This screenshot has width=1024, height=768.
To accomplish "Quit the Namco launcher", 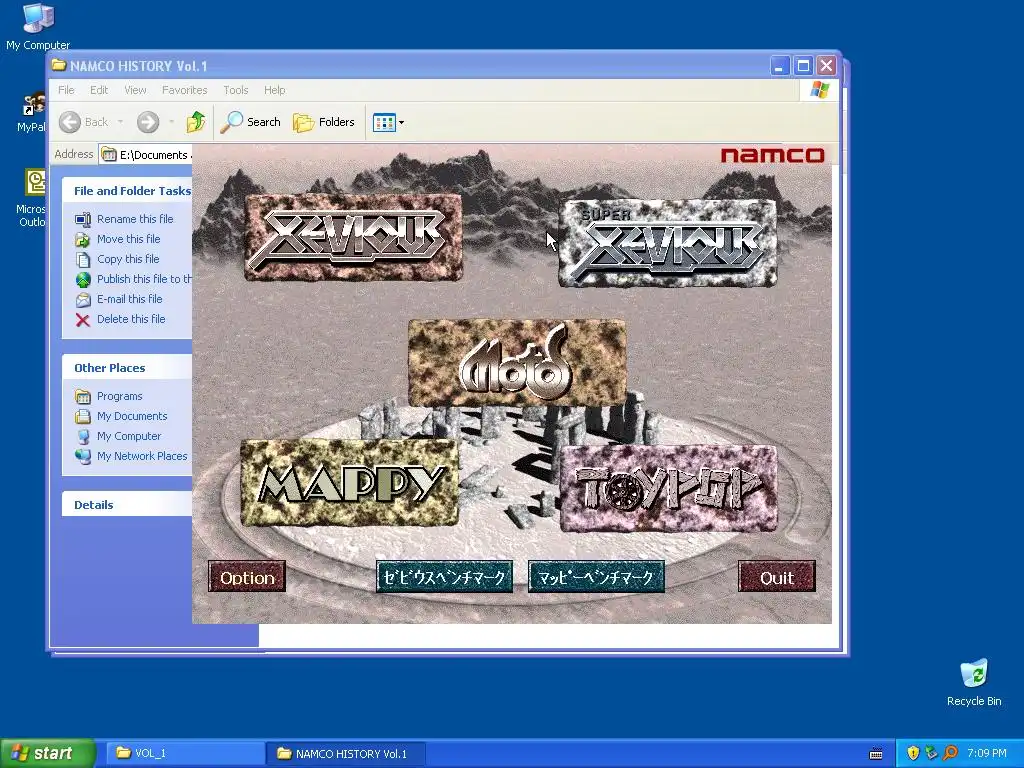I will pos(776,577).
